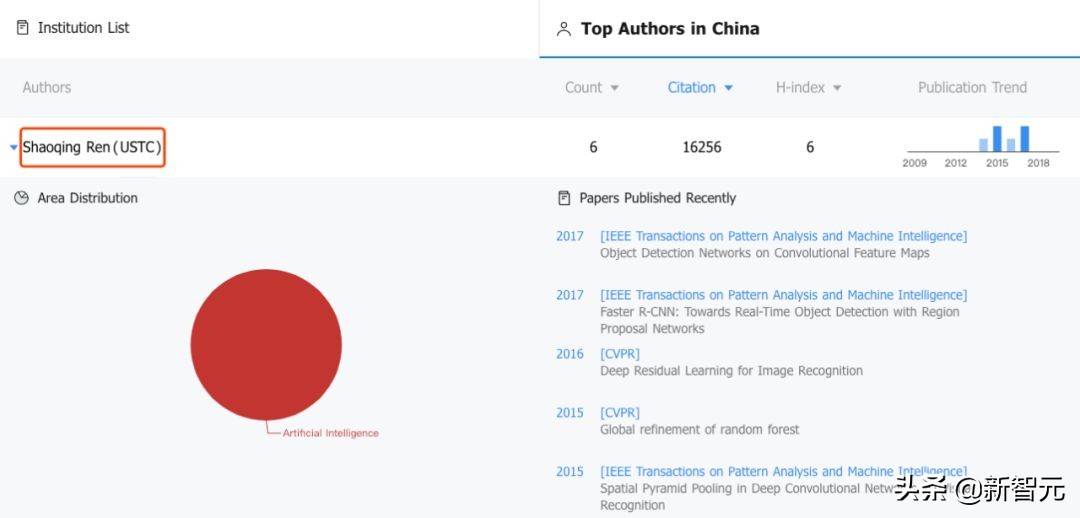Open the 2016 CVPR venue link

(x=620, y=354)
